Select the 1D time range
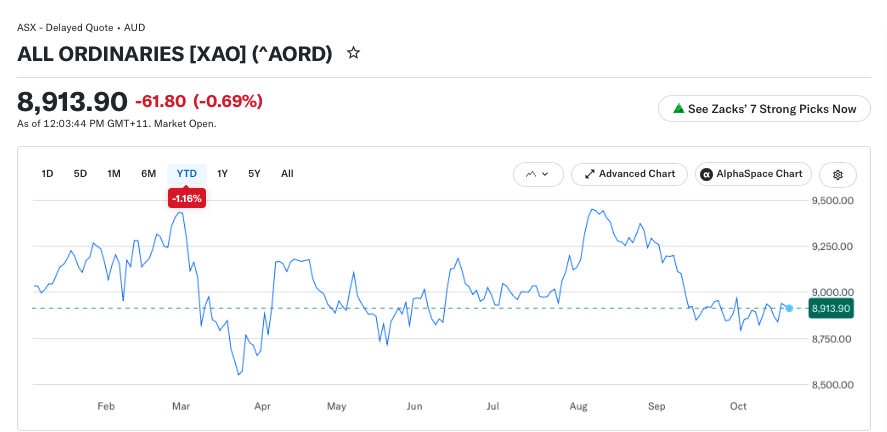Viewport: 887px width, 432px height. pos(47,174)
